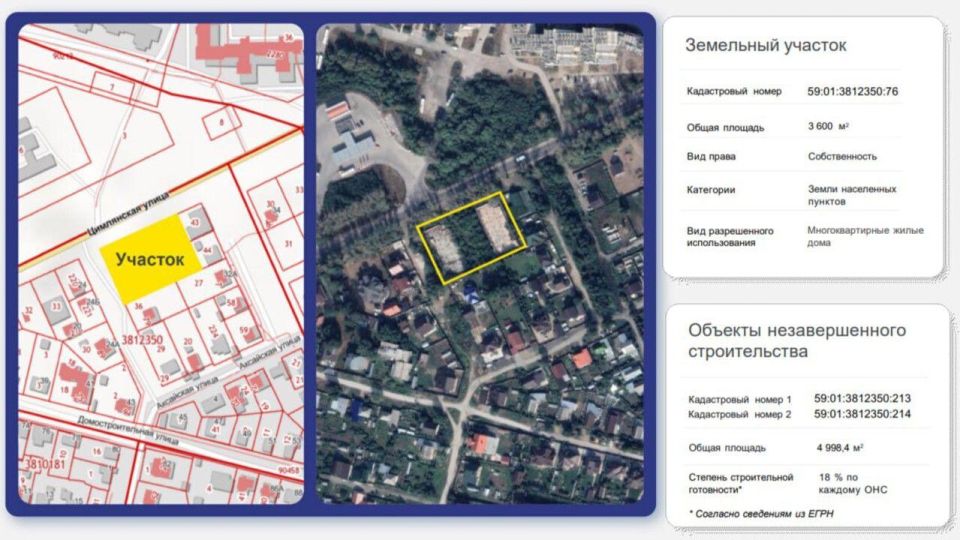Screen dimensions: 960x540
Task: Select cadastral number 59:01:3812350:76
Action: point(852,91)
